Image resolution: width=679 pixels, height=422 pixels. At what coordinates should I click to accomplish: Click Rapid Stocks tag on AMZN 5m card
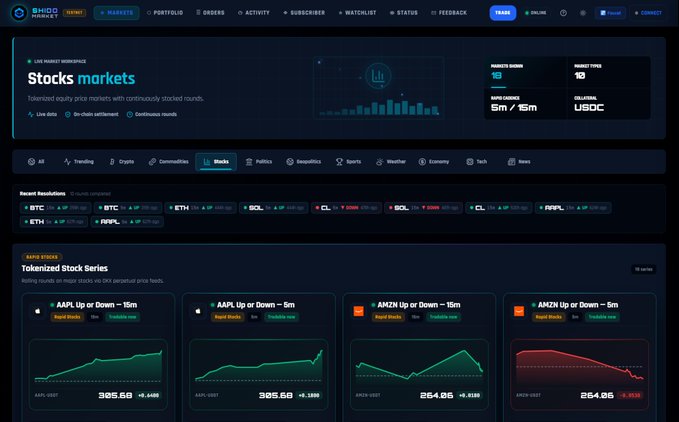pos(549,317)
